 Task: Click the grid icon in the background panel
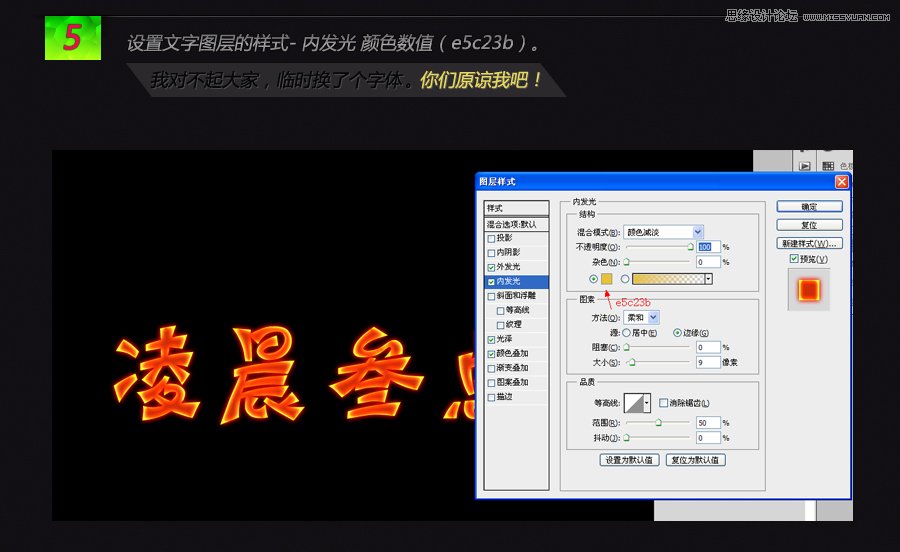828,166
